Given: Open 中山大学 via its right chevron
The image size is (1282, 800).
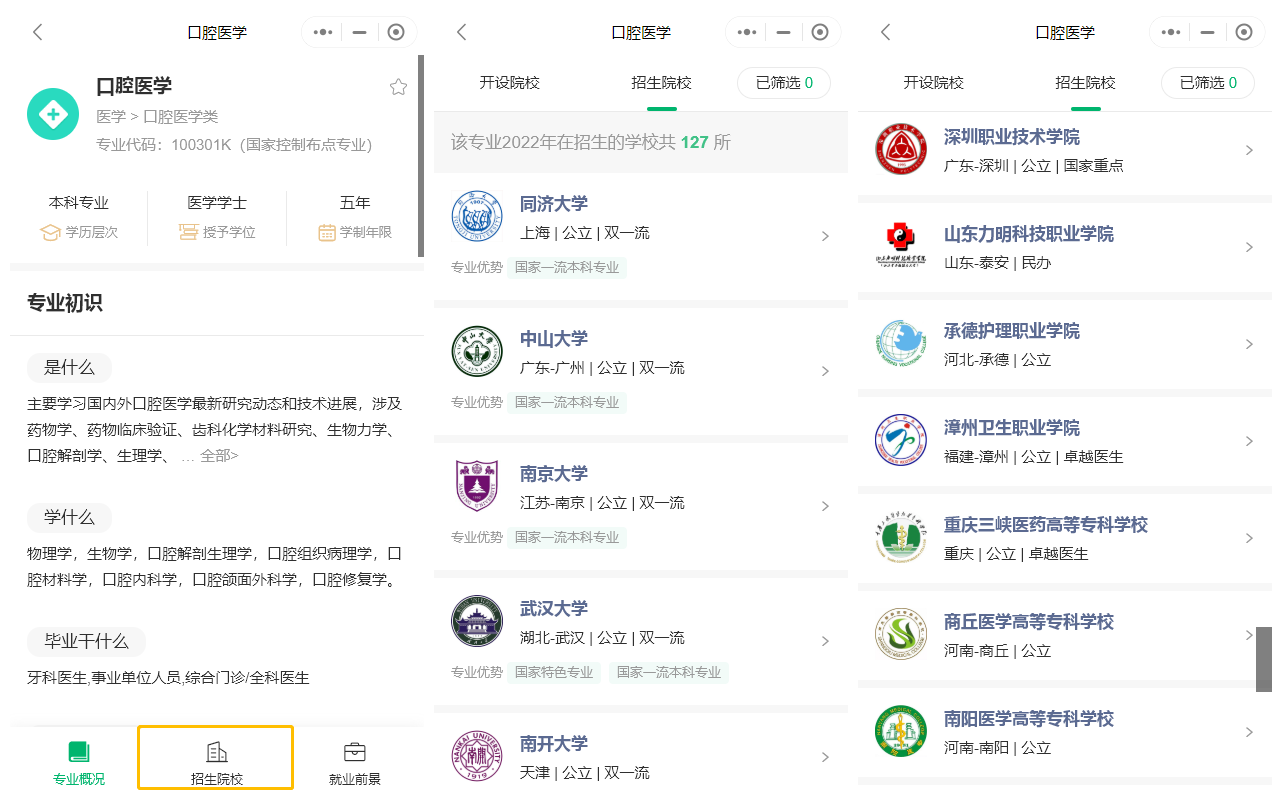Looking at the screenshot, I should (x=825, y=371).
